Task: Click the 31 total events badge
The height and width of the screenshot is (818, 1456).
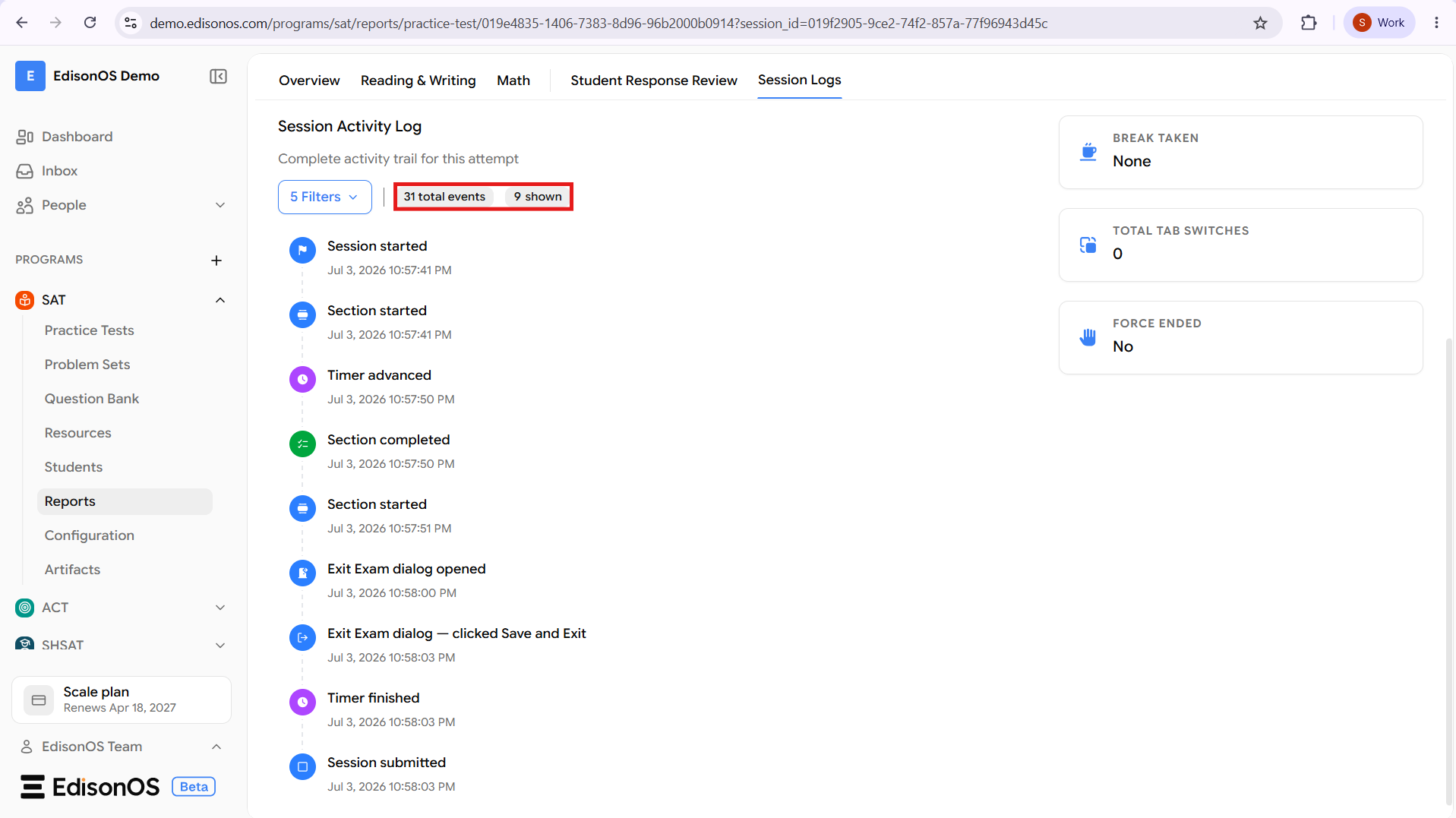Action: coord(444,197)
